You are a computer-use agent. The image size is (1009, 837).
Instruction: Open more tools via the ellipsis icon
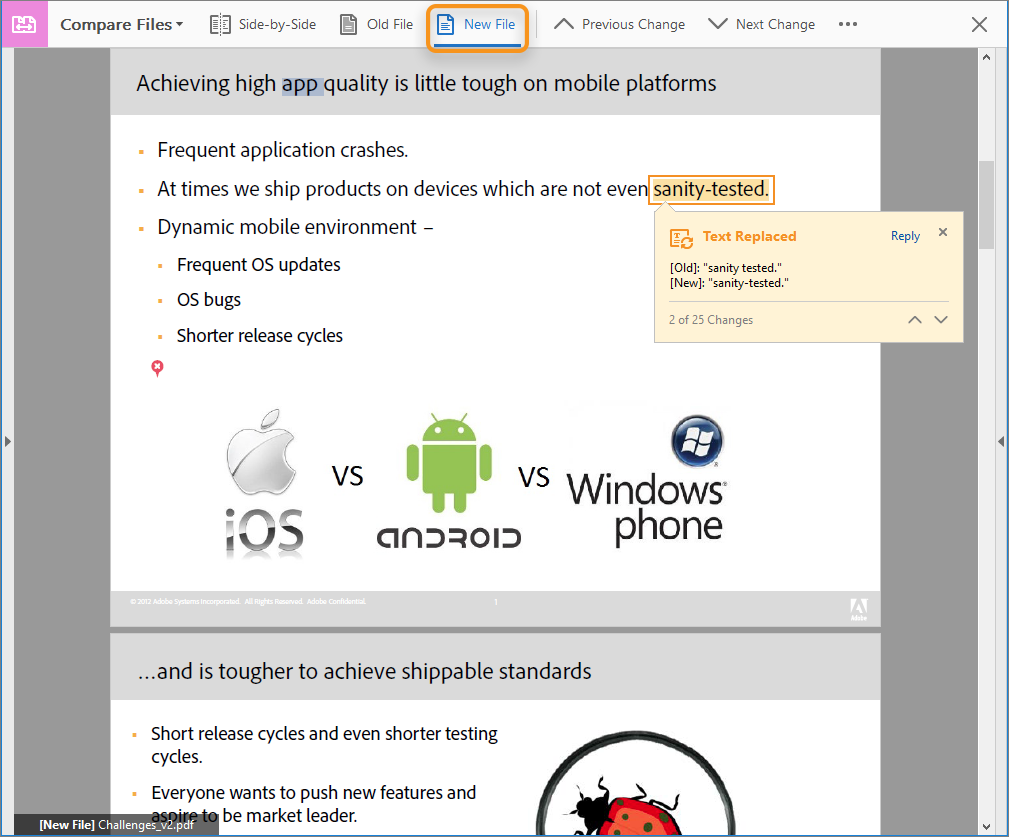point(848,23)
